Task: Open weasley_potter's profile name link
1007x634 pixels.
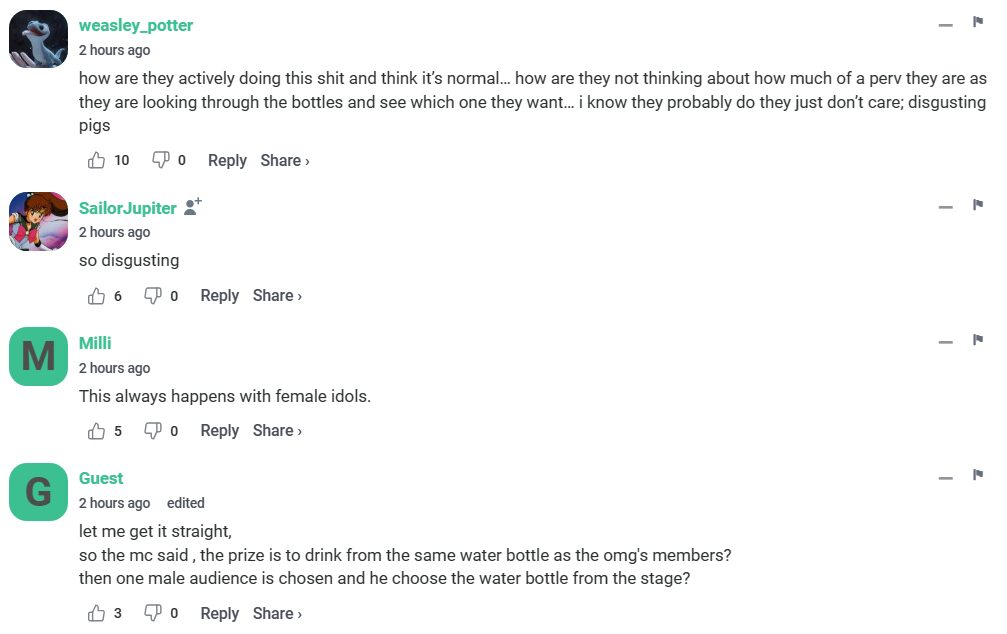Action: [x=136, y=25]
